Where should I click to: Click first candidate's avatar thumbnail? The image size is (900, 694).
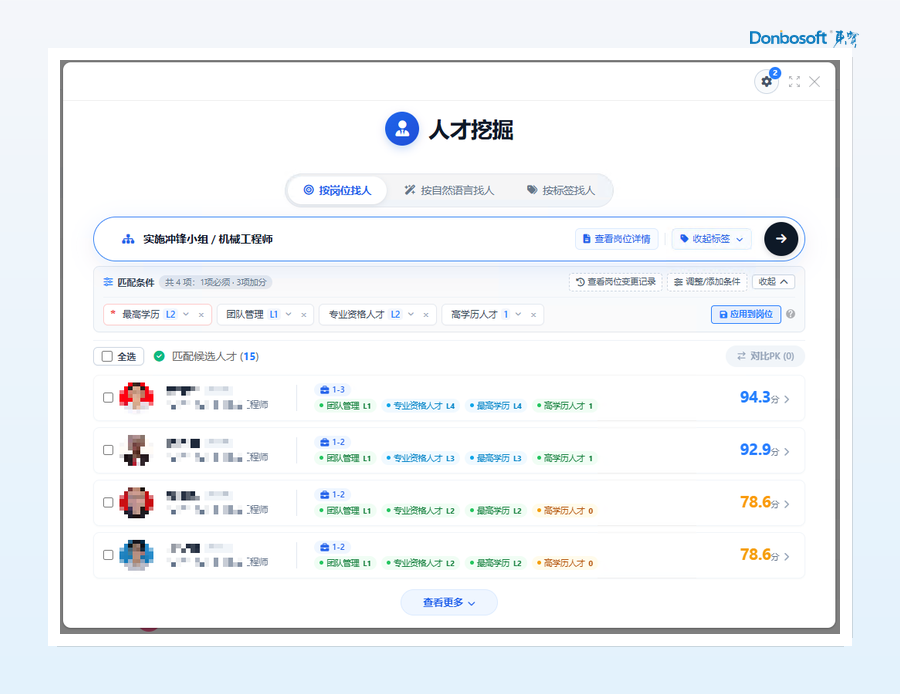click(137, 397)
